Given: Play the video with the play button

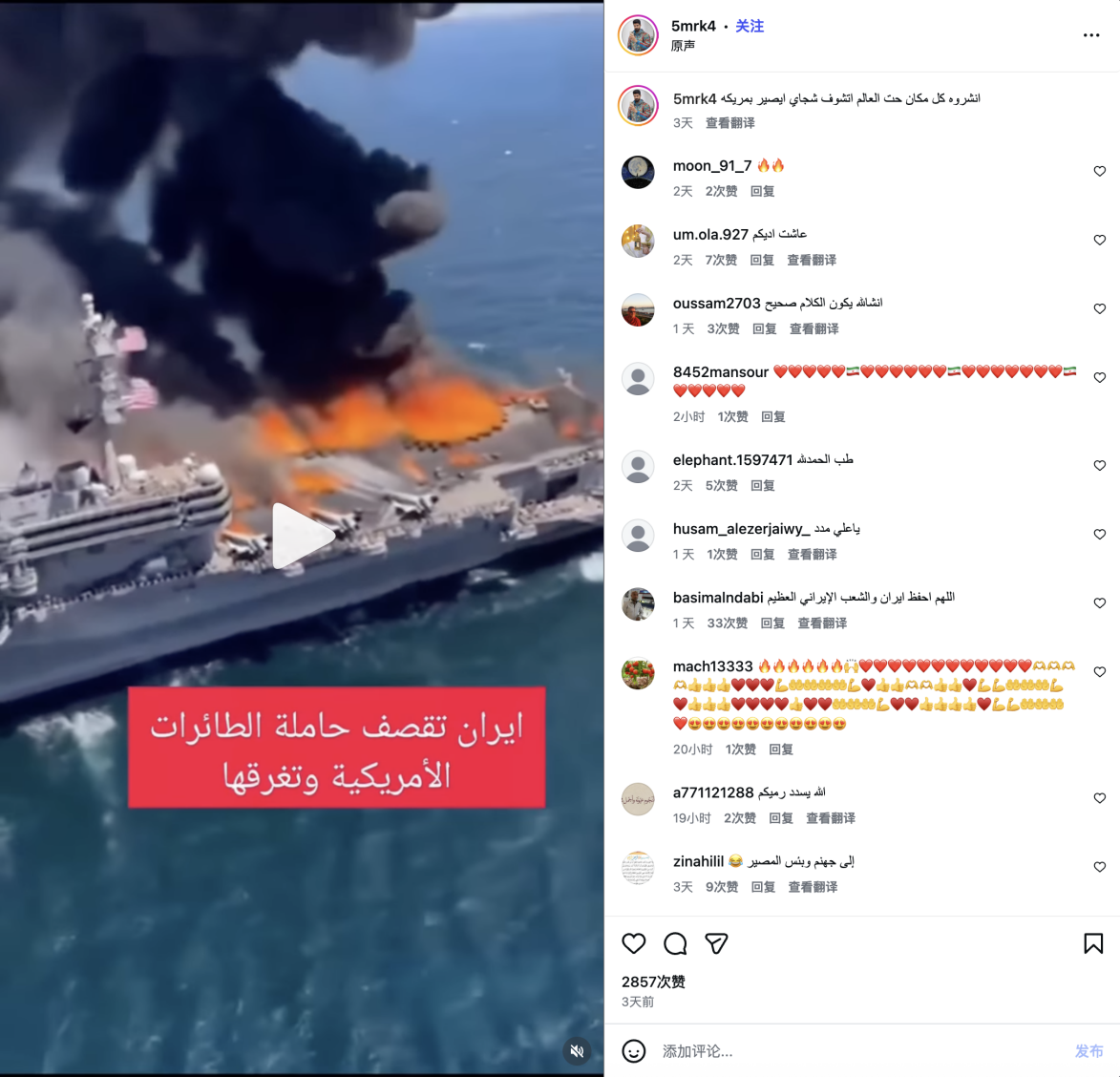Looking at the screenshot, I should [302, 536].
